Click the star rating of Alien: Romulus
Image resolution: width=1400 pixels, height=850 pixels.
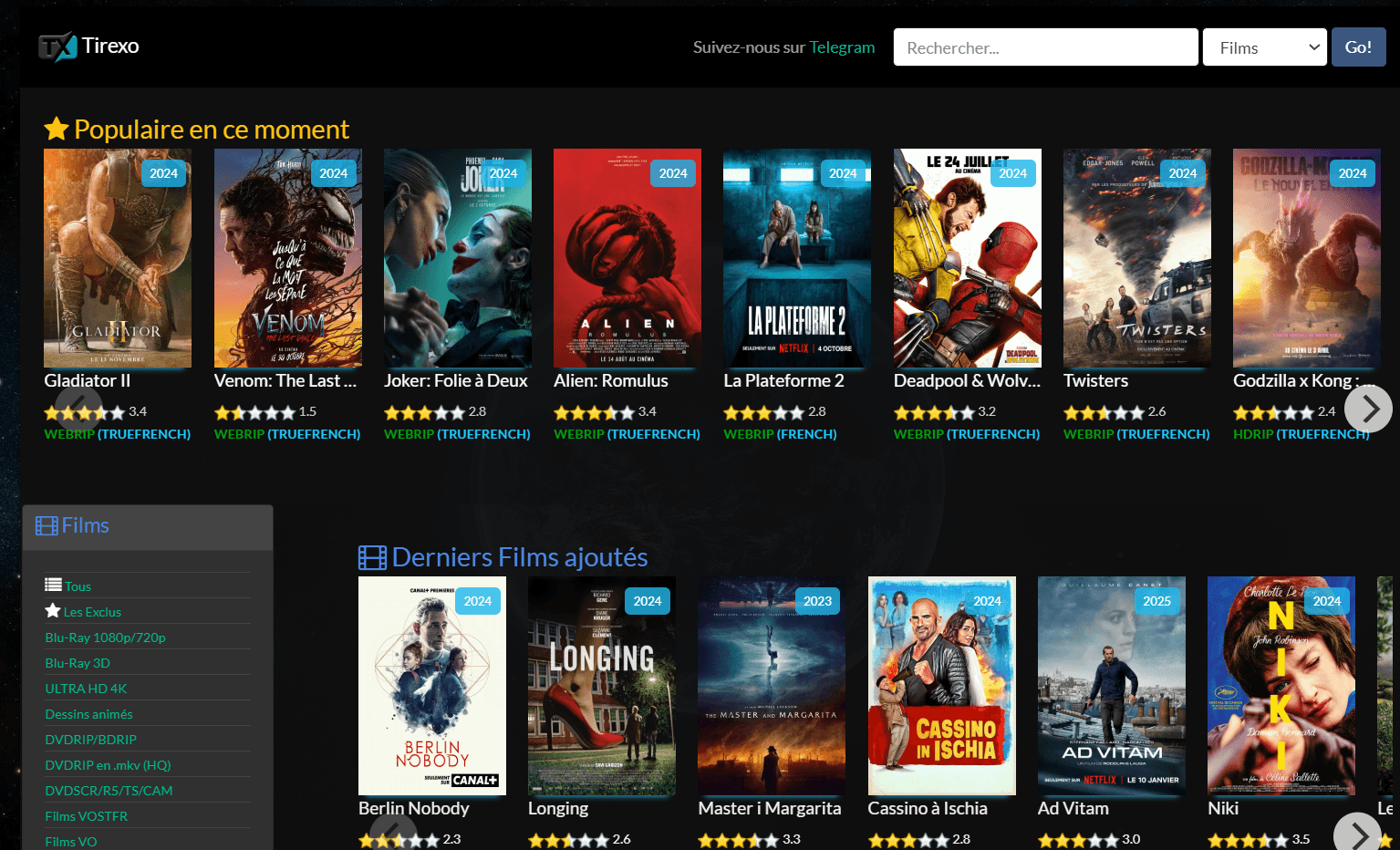594,413
